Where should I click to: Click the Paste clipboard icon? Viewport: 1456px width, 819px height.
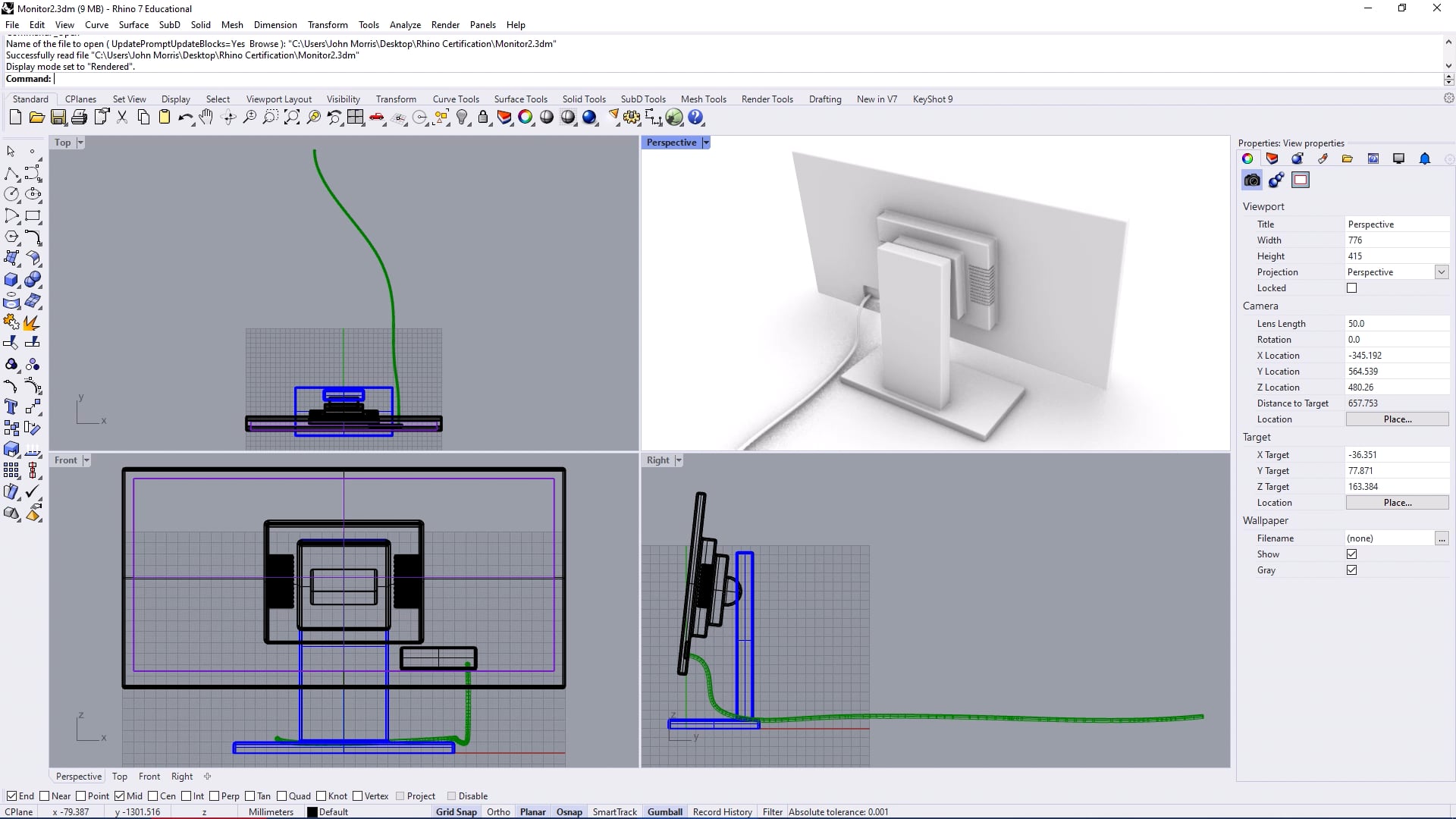(x=165, y=118)
